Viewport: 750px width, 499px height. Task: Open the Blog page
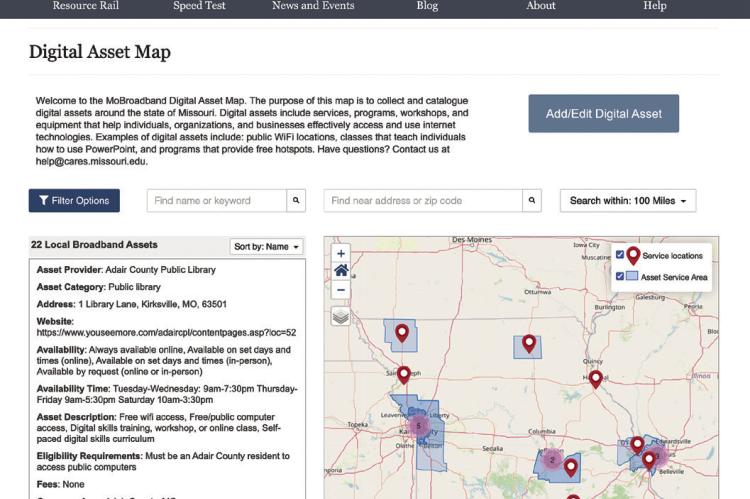pos(427,6)
